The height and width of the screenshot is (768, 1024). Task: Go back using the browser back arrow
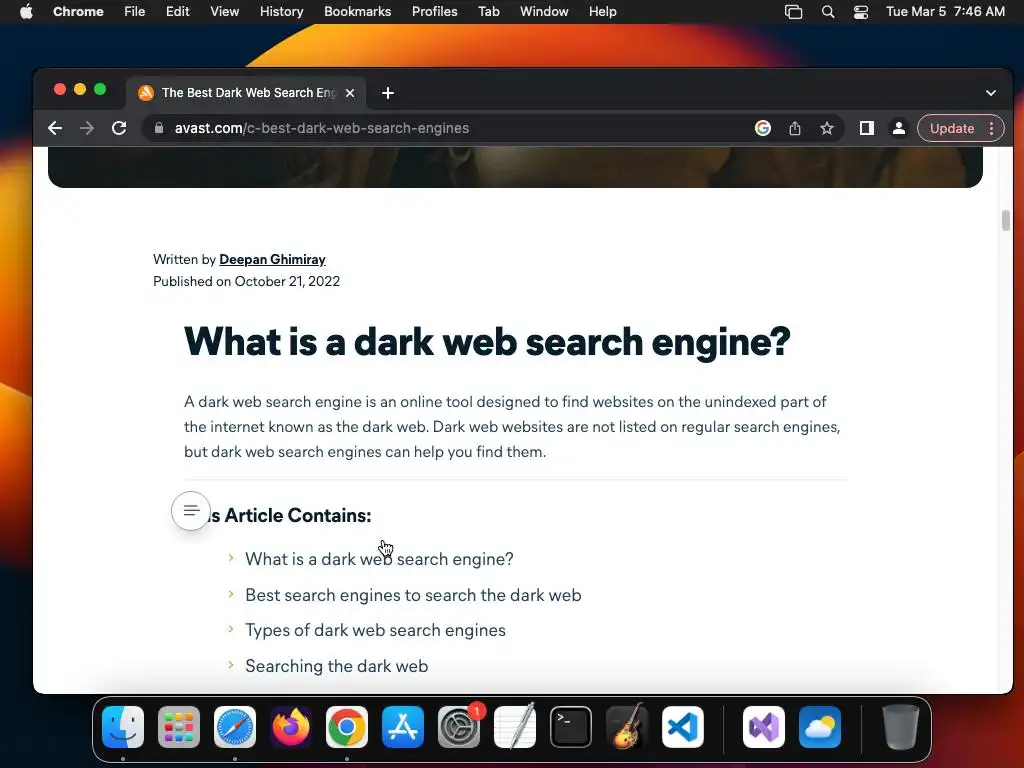tap(55, 128)
